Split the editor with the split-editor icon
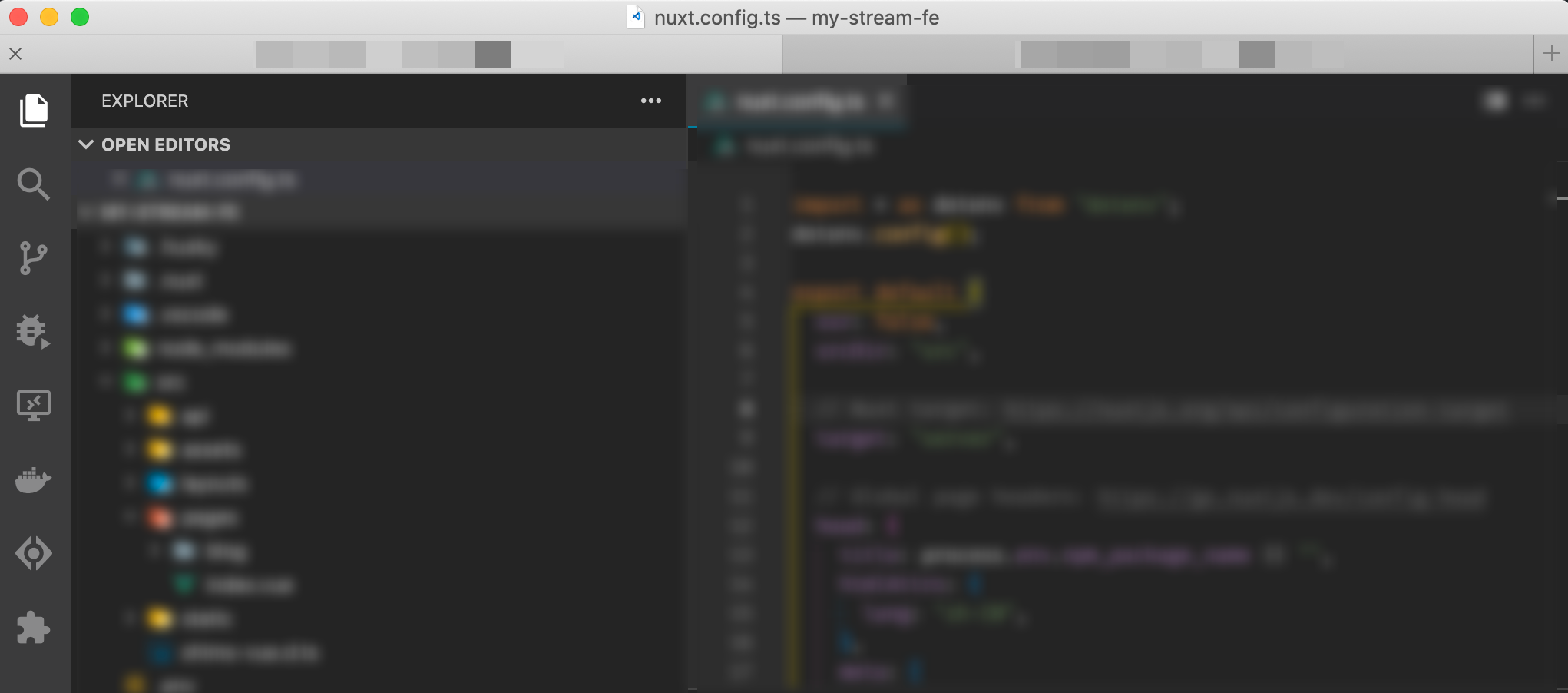1568x693 pixels. [1496, 101]
